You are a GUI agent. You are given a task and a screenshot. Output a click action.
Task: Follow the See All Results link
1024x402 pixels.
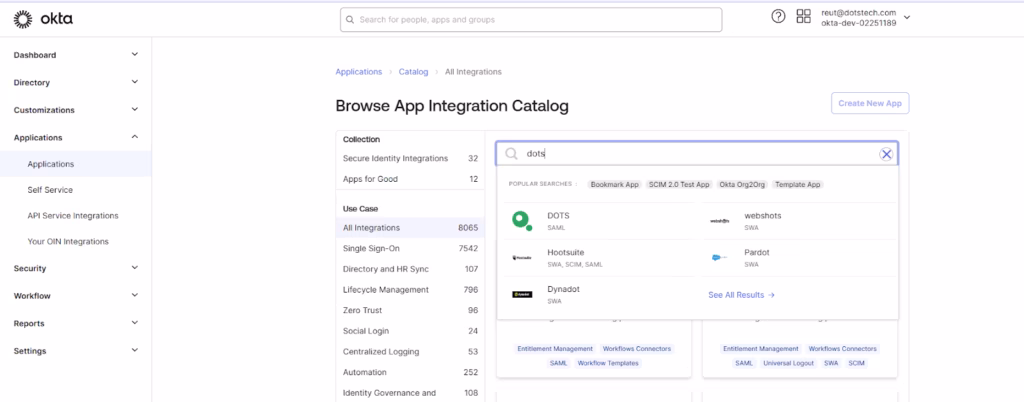[x=741, y=295]
